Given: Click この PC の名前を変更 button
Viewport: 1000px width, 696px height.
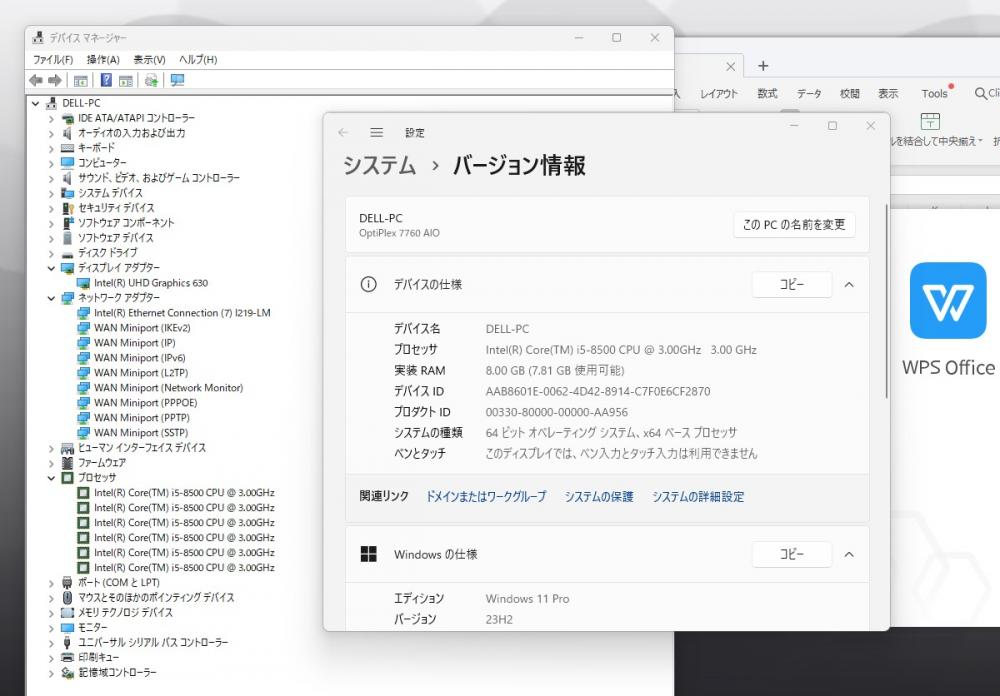Looking at the screenshot, I should [x=794, y=225].
